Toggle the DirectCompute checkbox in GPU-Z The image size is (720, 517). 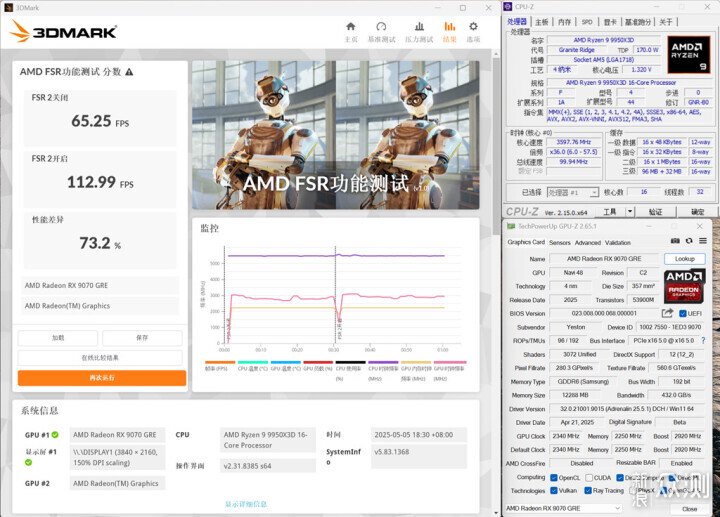pos(620,478)
